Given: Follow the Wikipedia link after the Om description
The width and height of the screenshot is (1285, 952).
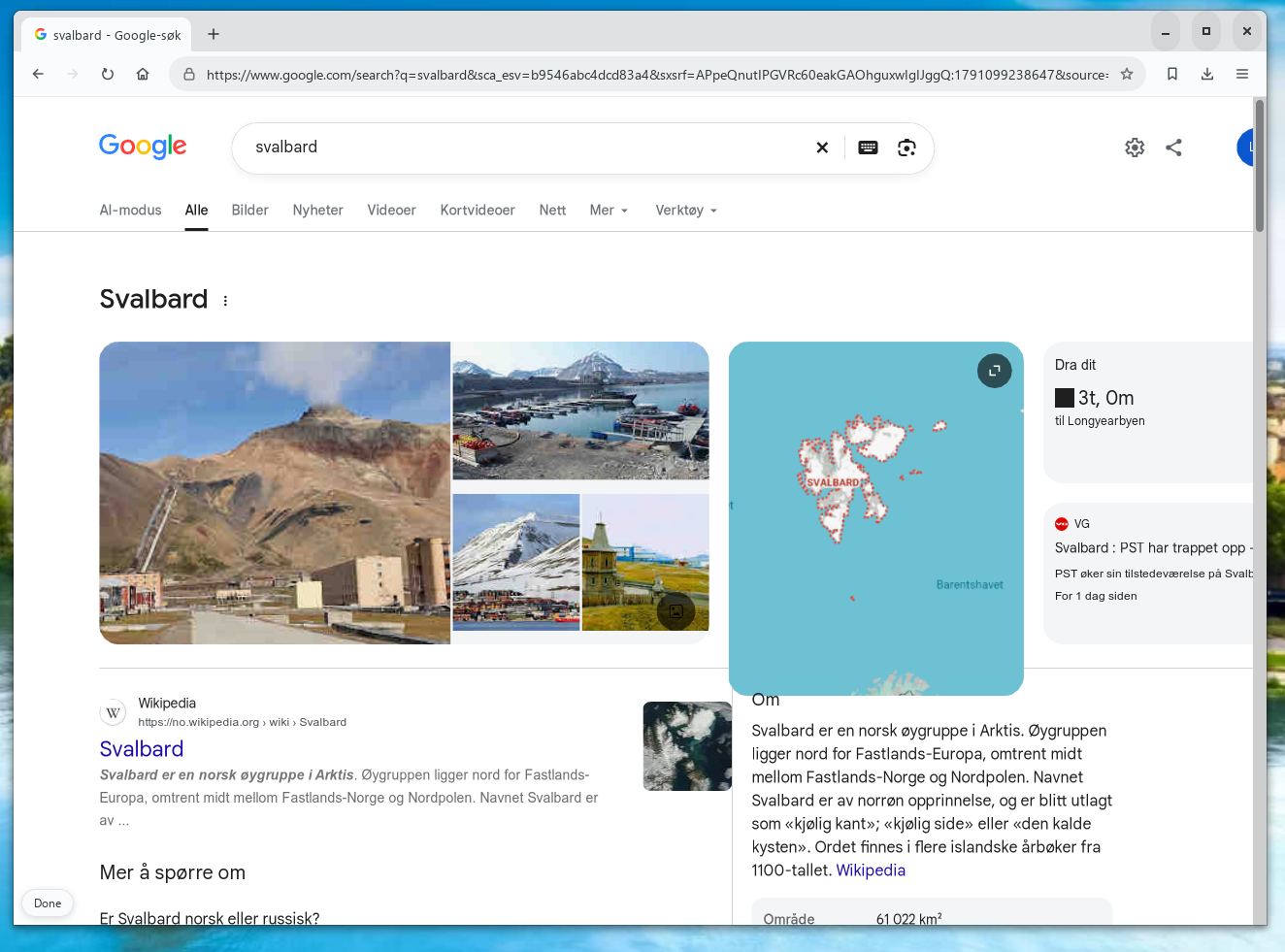Looking at the screenshot, I should (x=871, y=870).
